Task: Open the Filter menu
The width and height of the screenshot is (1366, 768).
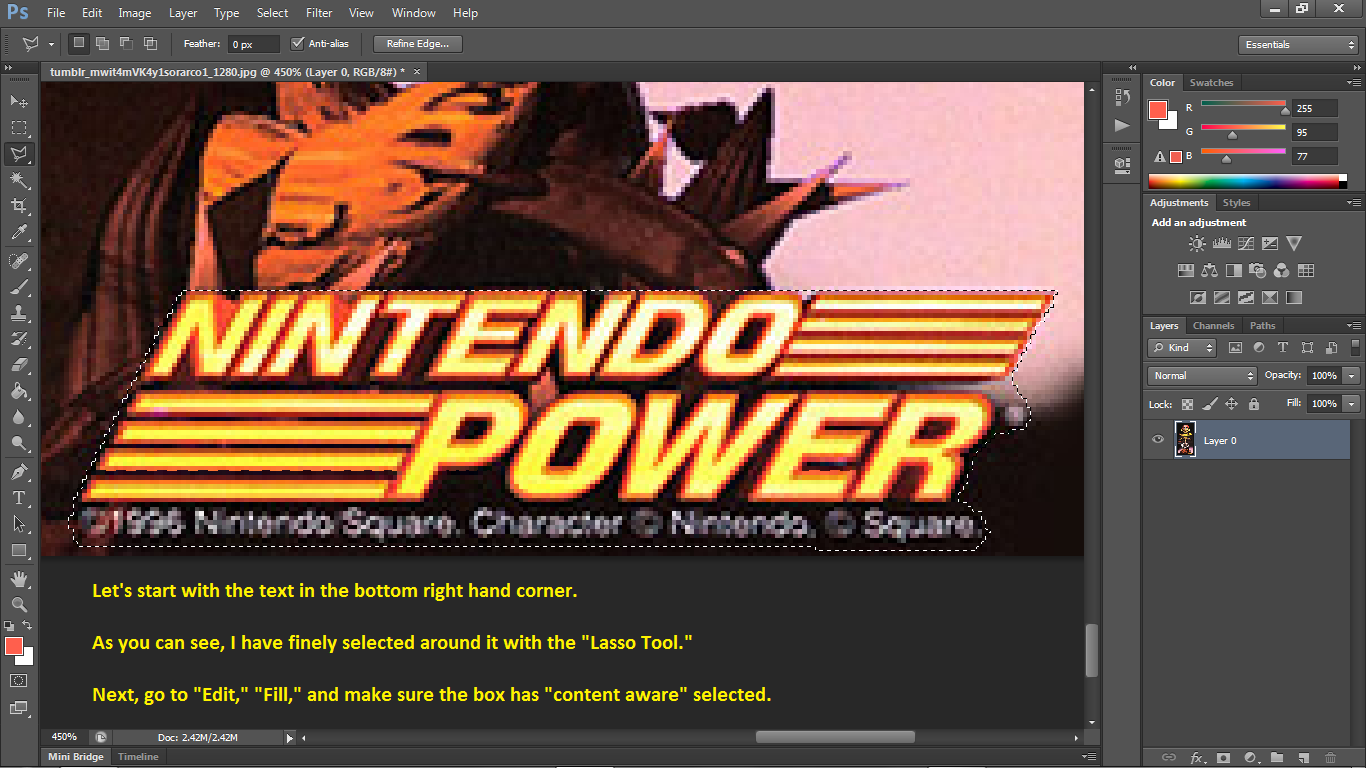Action: coord(319,13)
